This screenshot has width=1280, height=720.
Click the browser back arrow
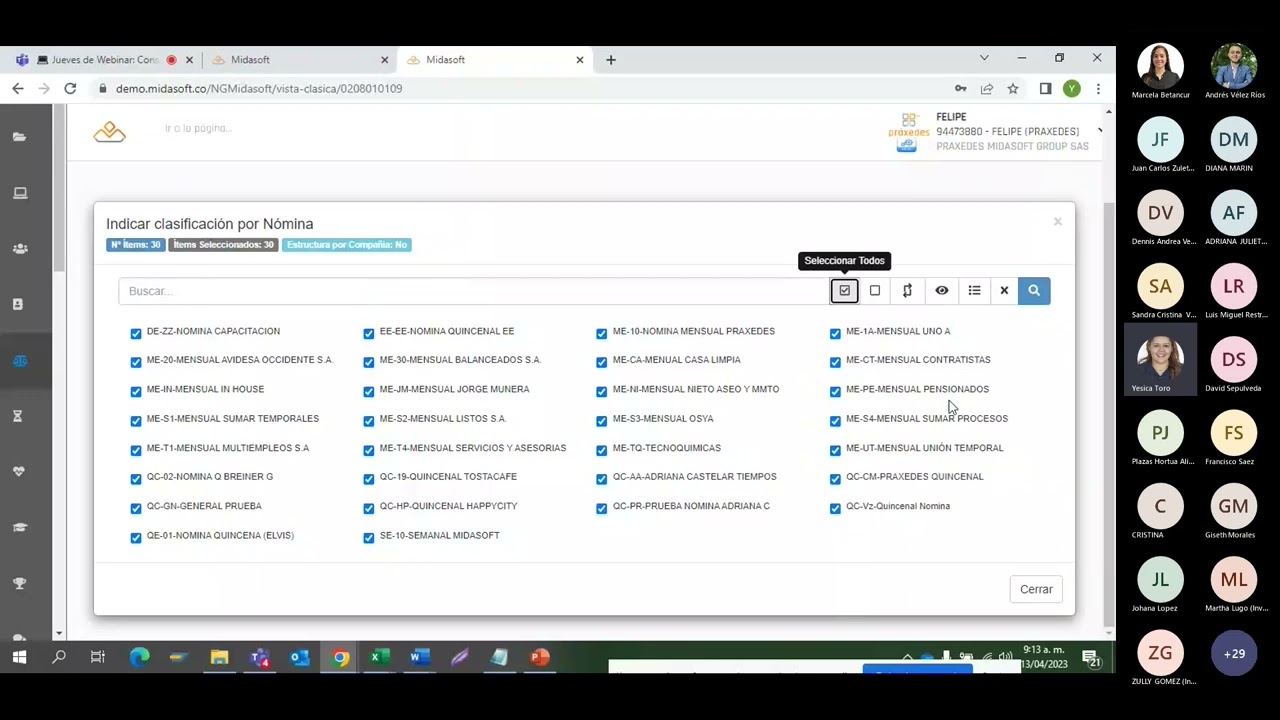pos(18,89)
